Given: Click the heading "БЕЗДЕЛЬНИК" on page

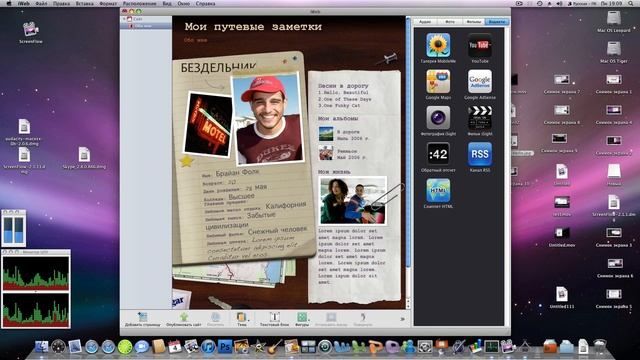Looking at the screenshot, I should [218, 67].
